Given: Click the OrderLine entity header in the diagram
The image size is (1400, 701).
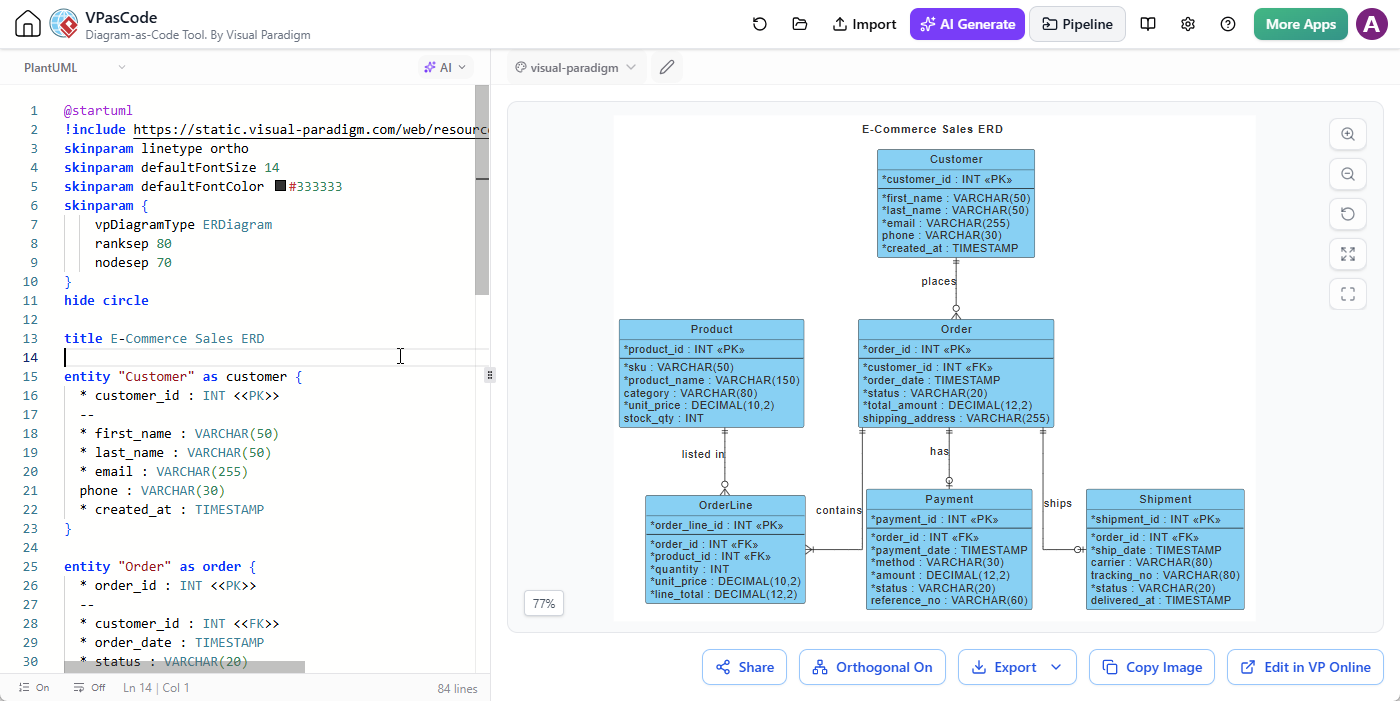Looking at the screenshot, I should point(725,505).
